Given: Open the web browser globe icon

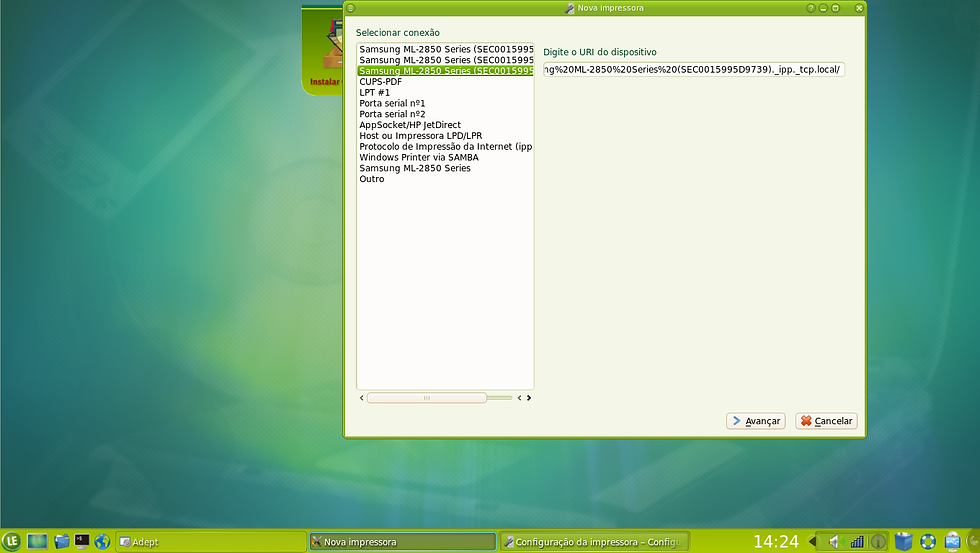Looking at the screenshot, I should point(102,541).
